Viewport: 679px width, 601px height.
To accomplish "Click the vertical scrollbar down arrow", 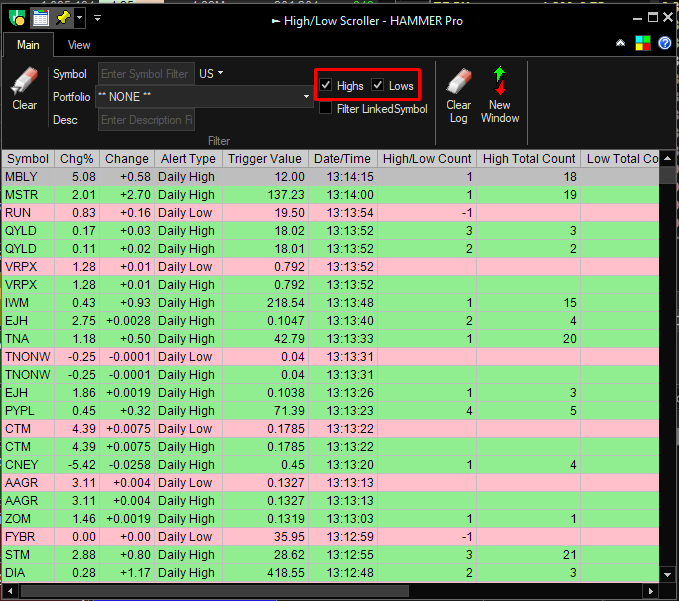I will (668, 575).
